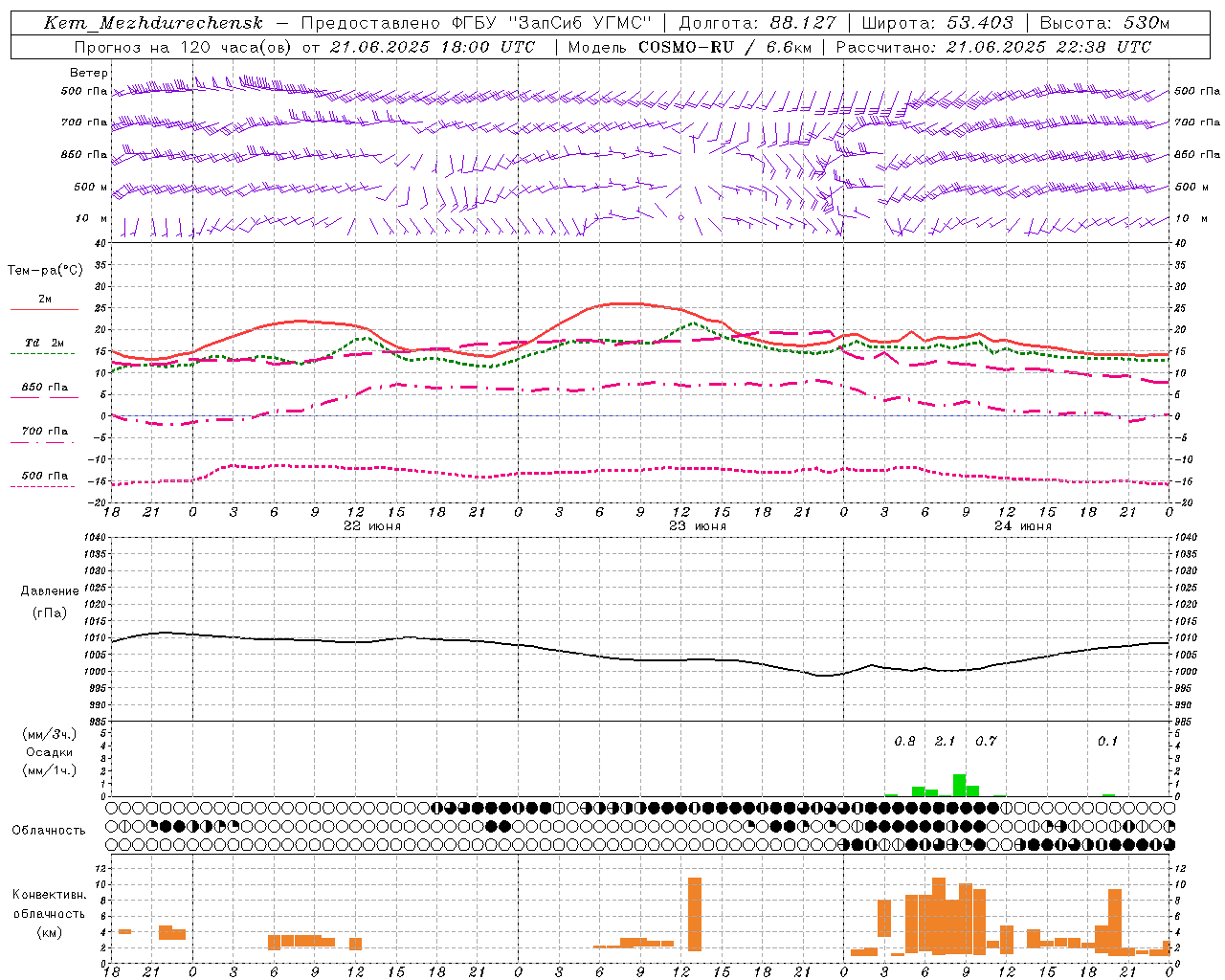Click the red solid line sample under "2м"

pos(44,309)
